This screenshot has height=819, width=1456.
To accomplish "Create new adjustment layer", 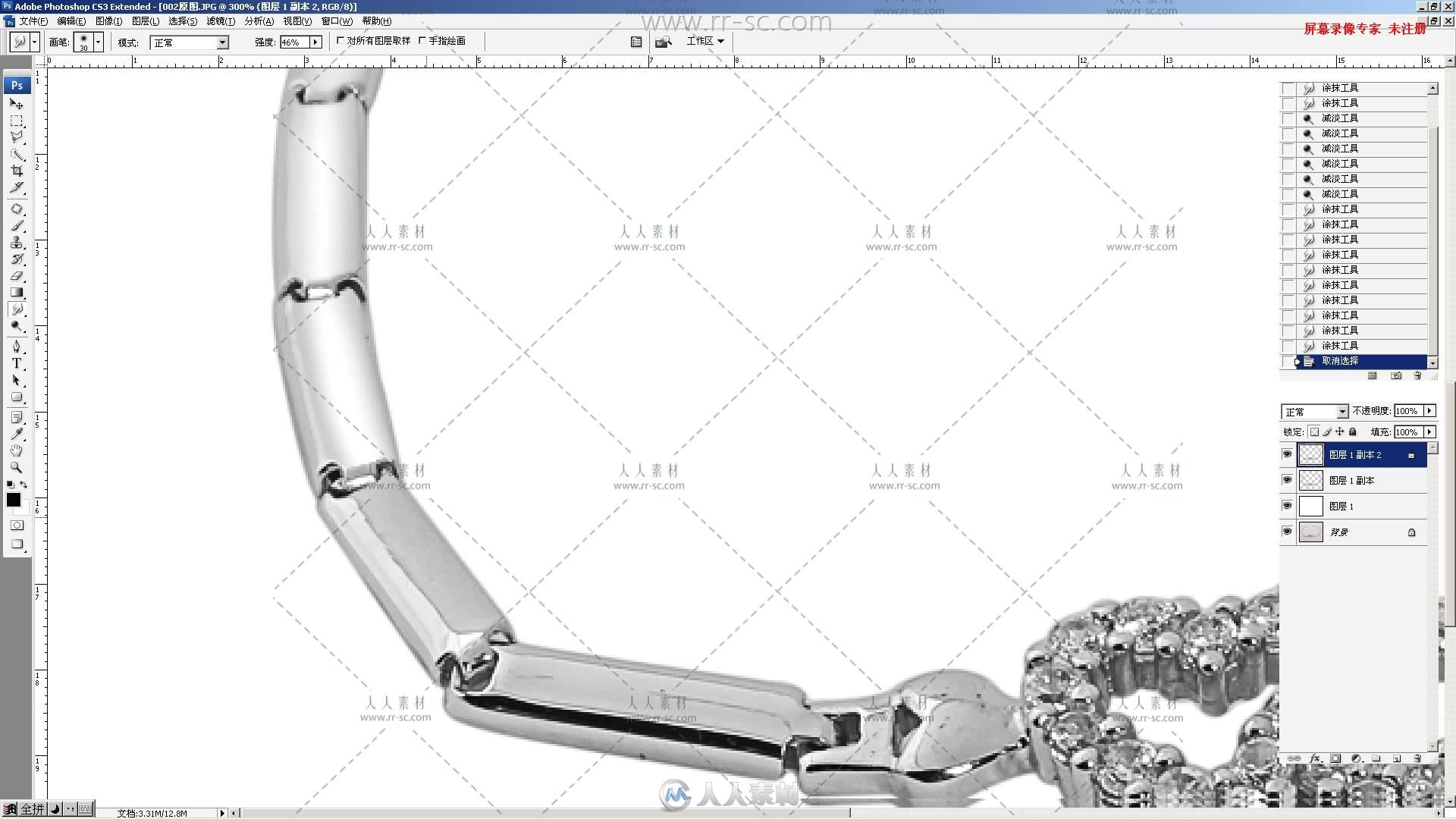I will pos(1357,758).
